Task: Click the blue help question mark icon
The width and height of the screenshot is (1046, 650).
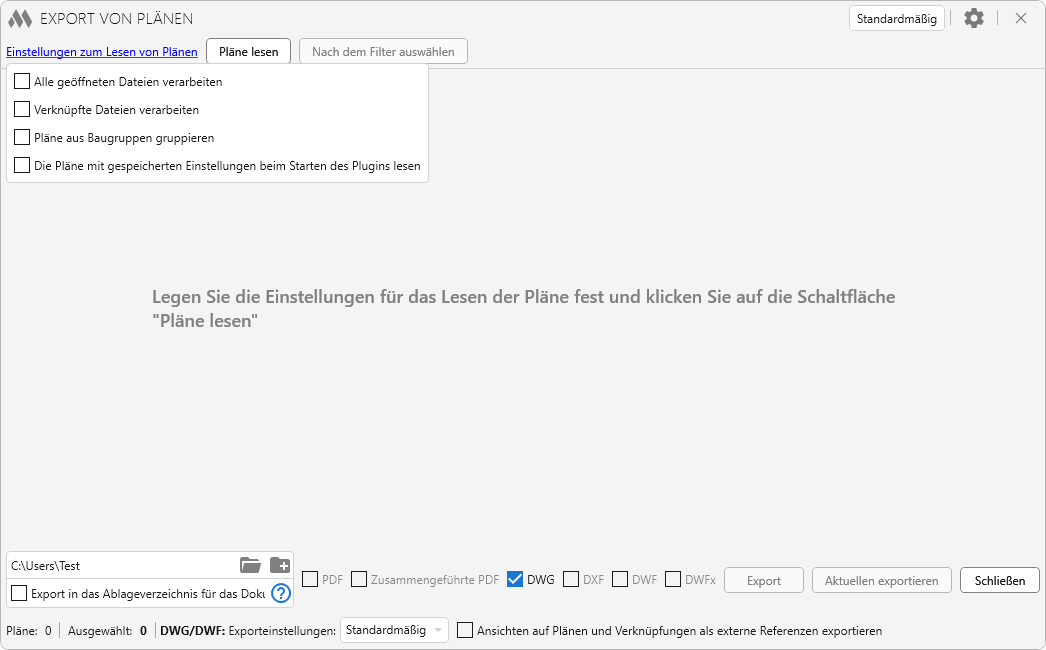Action: pyautogui.click(x=281, y=594)
